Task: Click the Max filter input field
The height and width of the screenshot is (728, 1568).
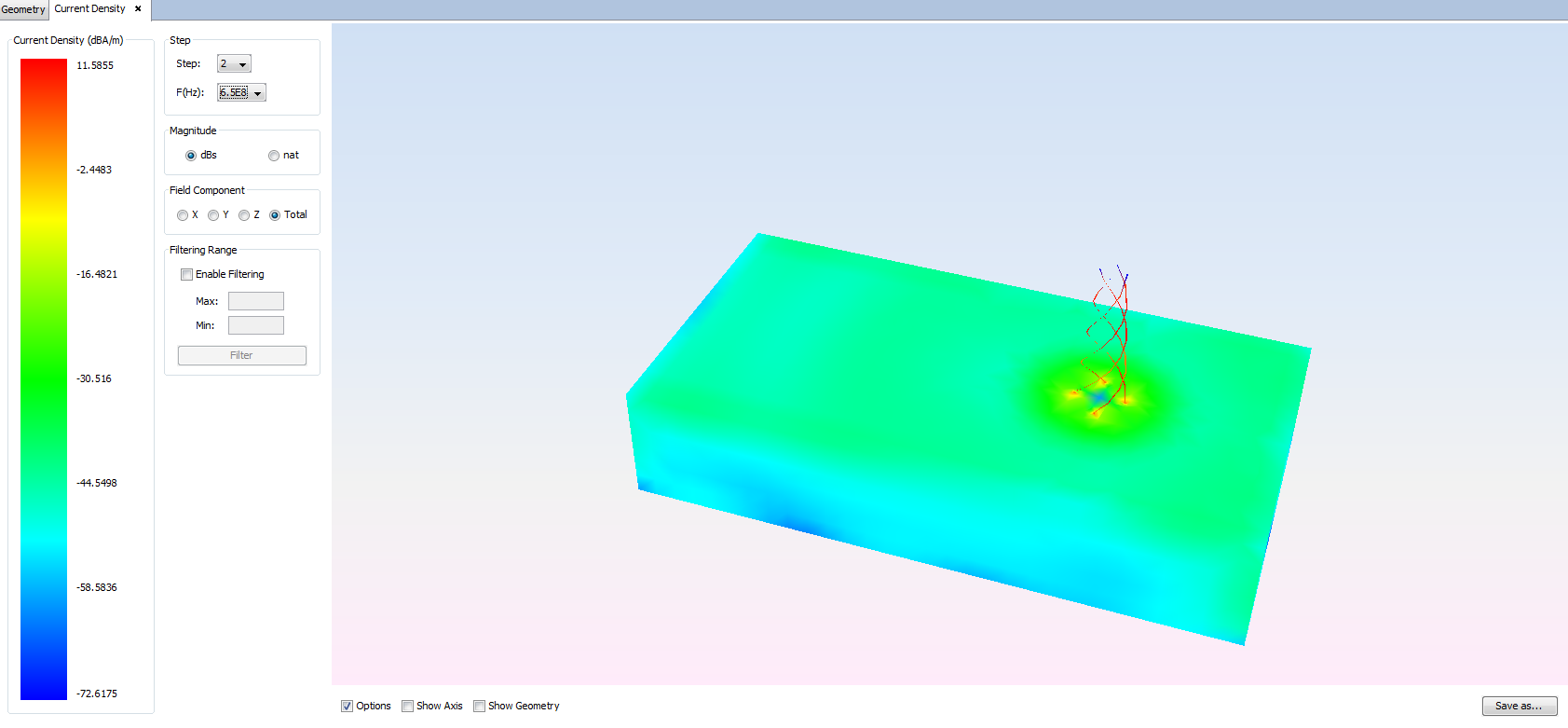Action: click(255, 301)
